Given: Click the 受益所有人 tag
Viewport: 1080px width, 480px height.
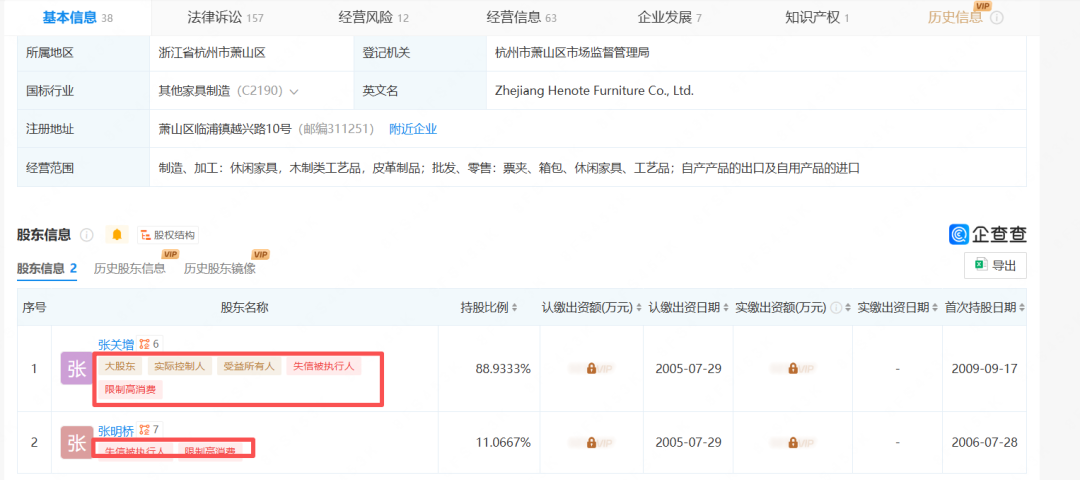Looking at the screenshot, I should [x=249, y=366].
